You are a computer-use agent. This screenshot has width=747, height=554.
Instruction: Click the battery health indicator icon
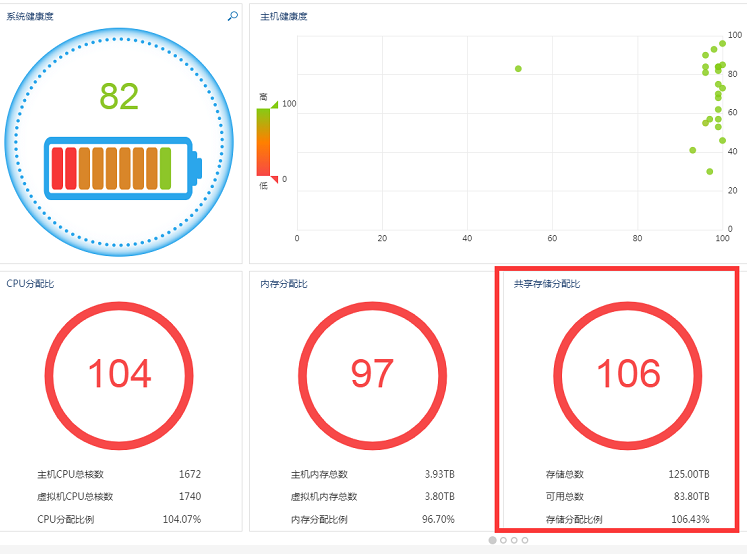[123, 168]
